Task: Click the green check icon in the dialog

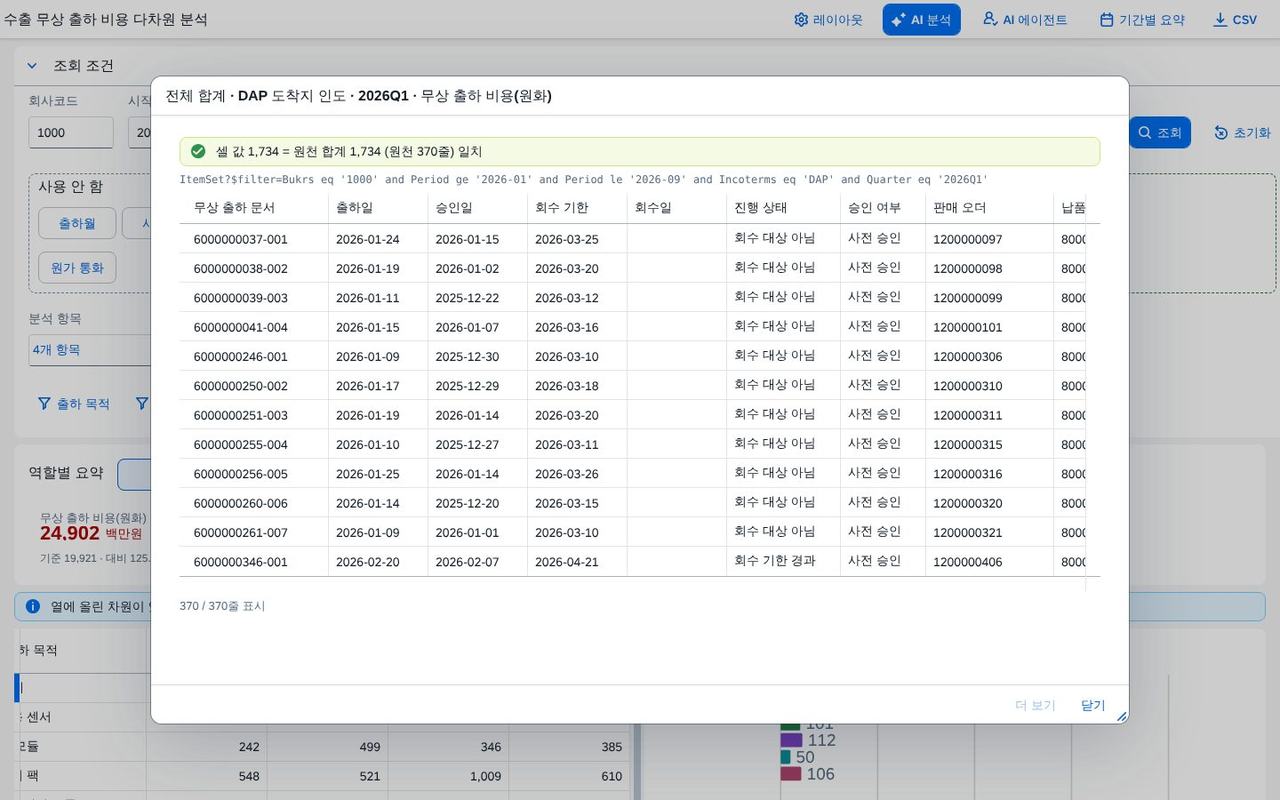Action: 198,151
